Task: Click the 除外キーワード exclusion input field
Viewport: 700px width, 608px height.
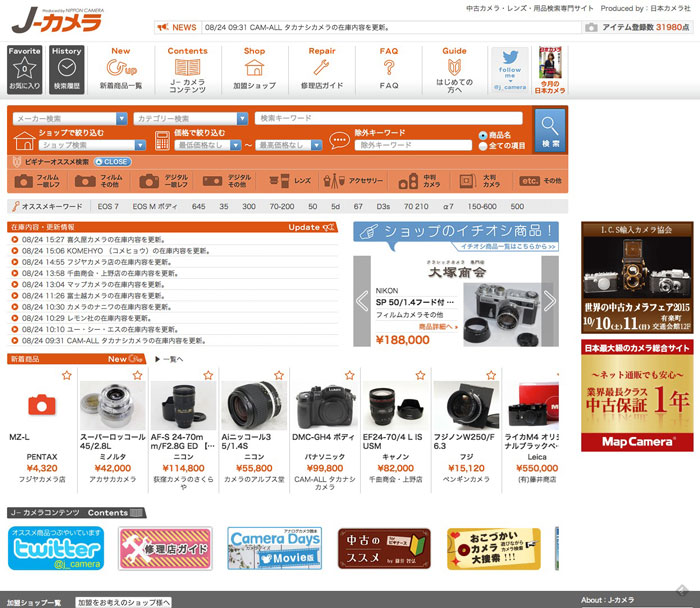Action: coord(413,145)
